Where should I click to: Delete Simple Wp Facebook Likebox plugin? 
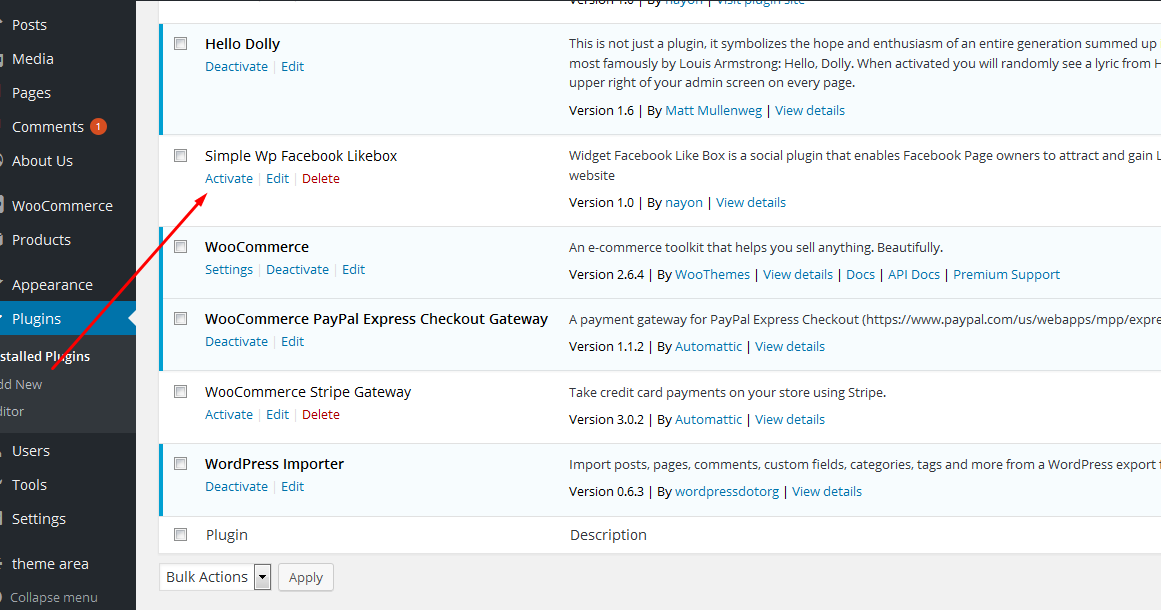pos(321,178)
